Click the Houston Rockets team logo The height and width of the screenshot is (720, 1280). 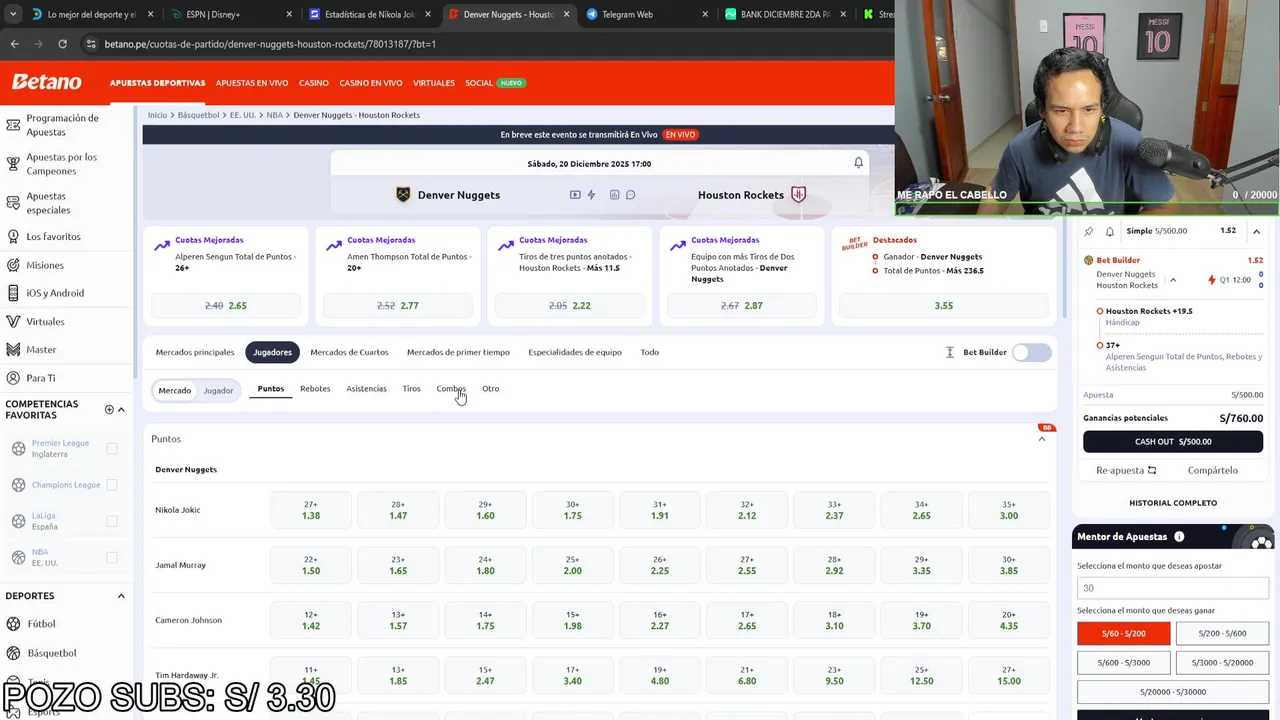(x=798, y=195)
